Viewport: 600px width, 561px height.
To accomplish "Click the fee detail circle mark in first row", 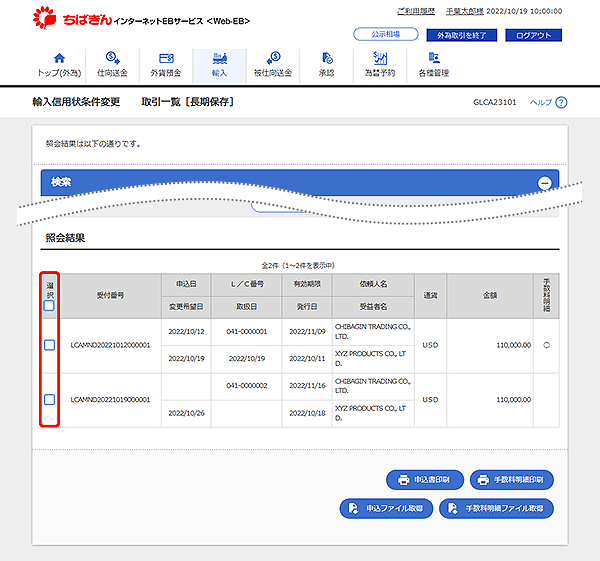I will [x=546, y=345].
